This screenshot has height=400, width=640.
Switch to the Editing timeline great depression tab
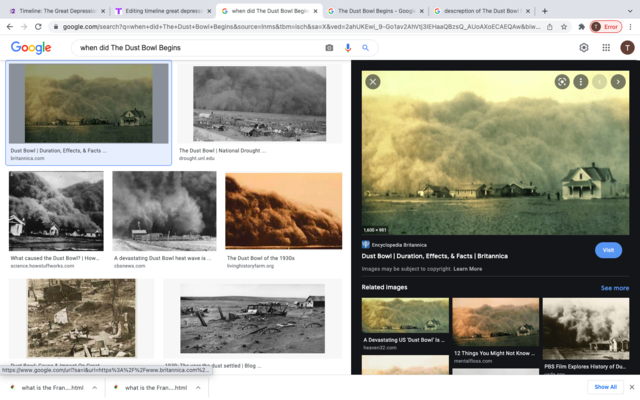coord(163,11)
